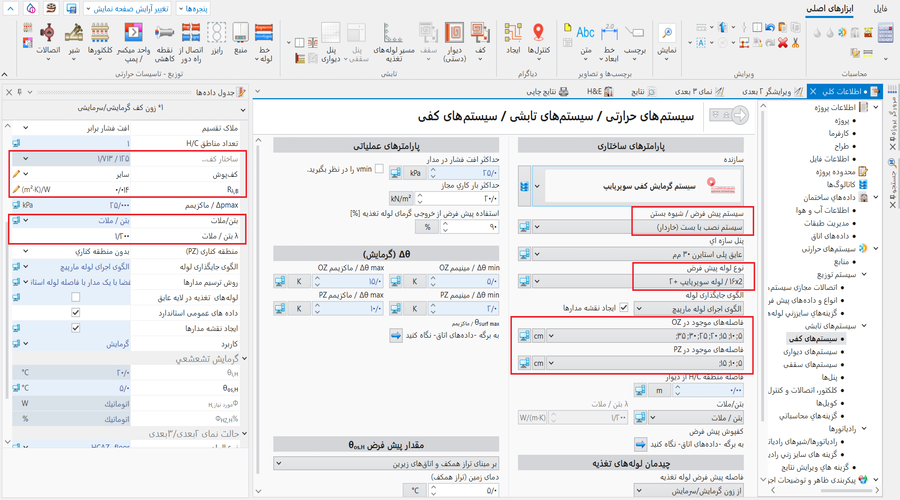Switch to the نمای ۳ بعدی tab
Screen dimensions: 900x500
click(695, 91)
